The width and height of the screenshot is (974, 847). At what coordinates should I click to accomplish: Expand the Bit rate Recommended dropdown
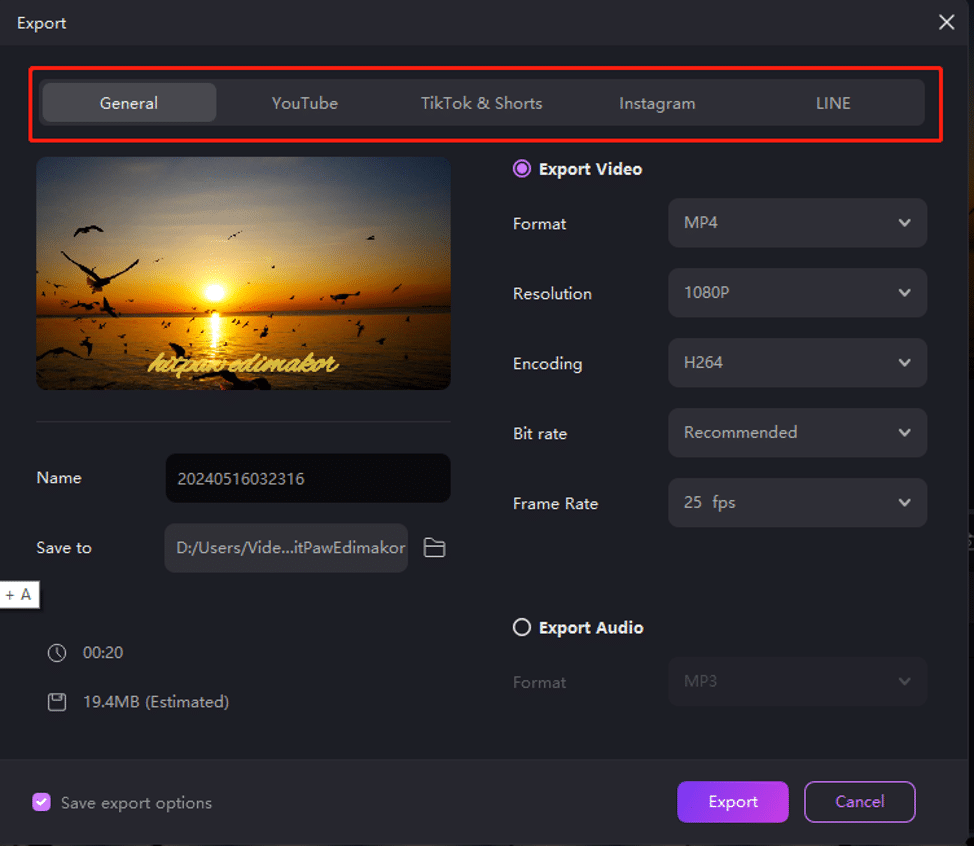click(x=797, y=433)
